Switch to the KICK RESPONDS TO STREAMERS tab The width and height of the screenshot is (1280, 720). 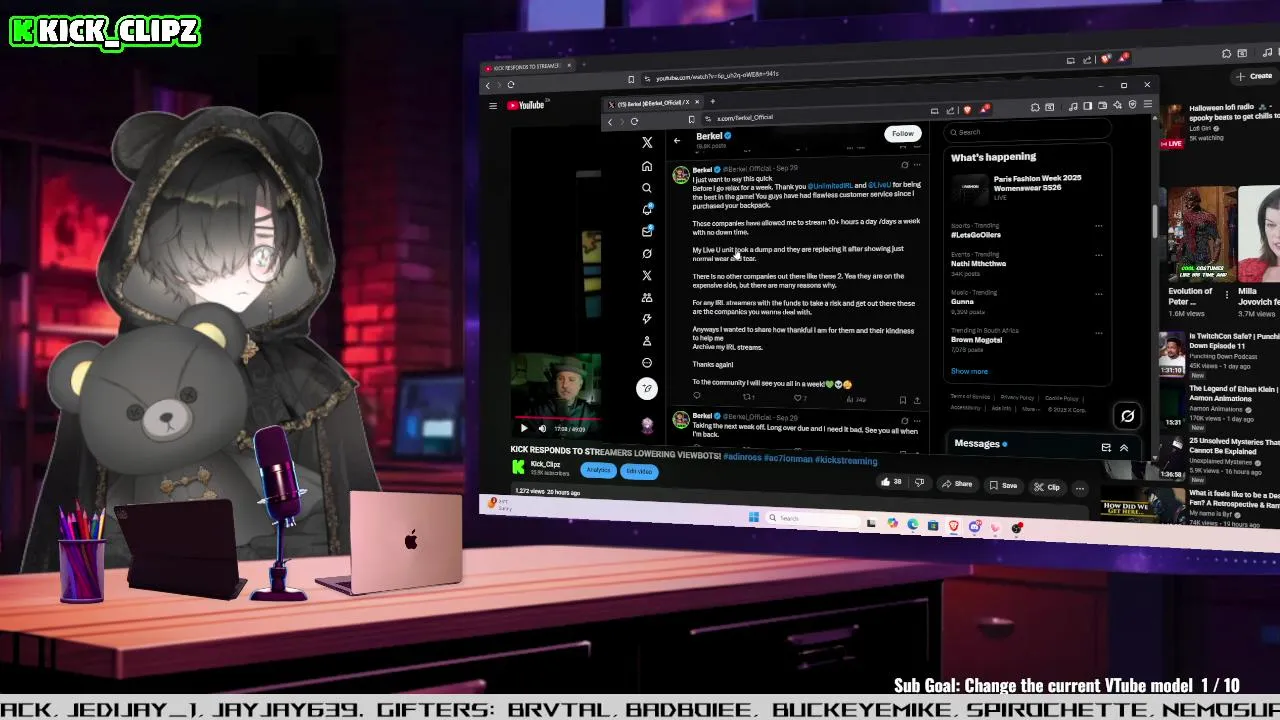(524, 67)
